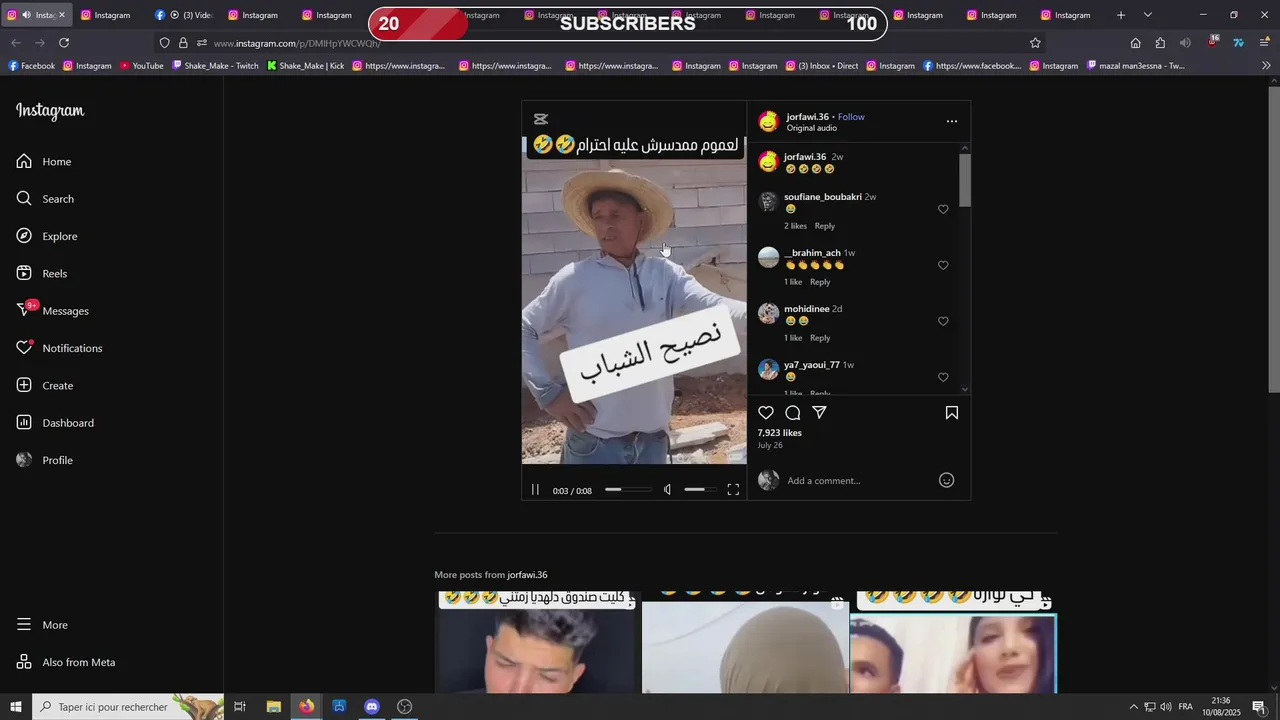Pause the video playback
This screenshot has width=1280, height=720.
pos(535,490)
